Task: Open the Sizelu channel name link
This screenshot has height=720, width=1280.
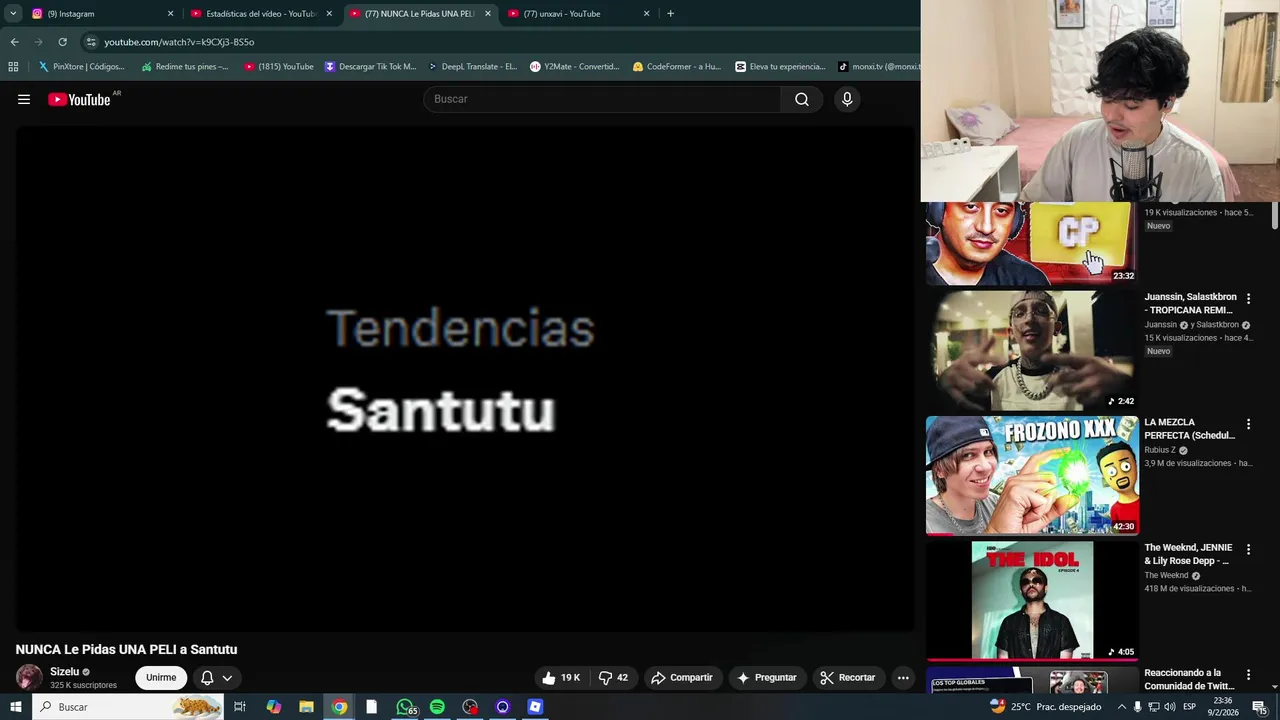Action: (64, 672)
